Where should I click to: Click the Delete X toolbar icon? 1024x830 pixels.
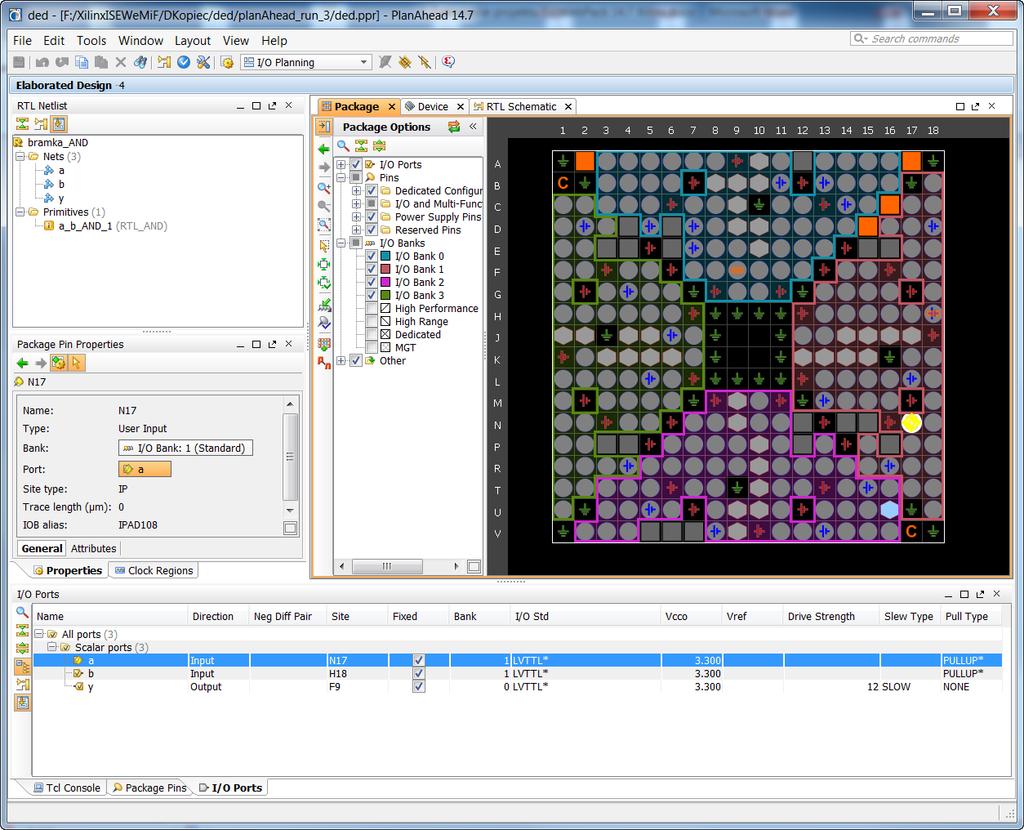click(121, 62)
